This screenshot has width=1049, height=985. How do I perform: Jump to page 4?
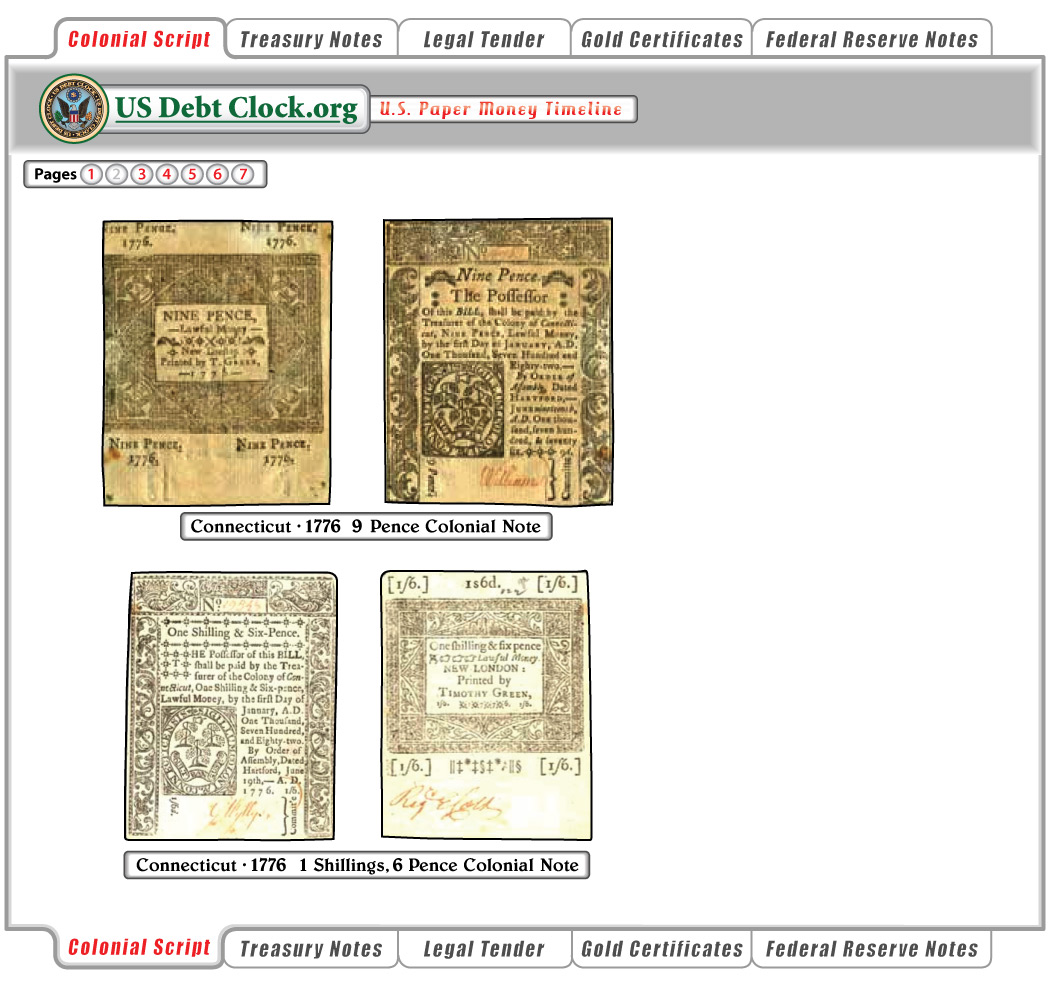pyautogui.click(x=167, y=175)
